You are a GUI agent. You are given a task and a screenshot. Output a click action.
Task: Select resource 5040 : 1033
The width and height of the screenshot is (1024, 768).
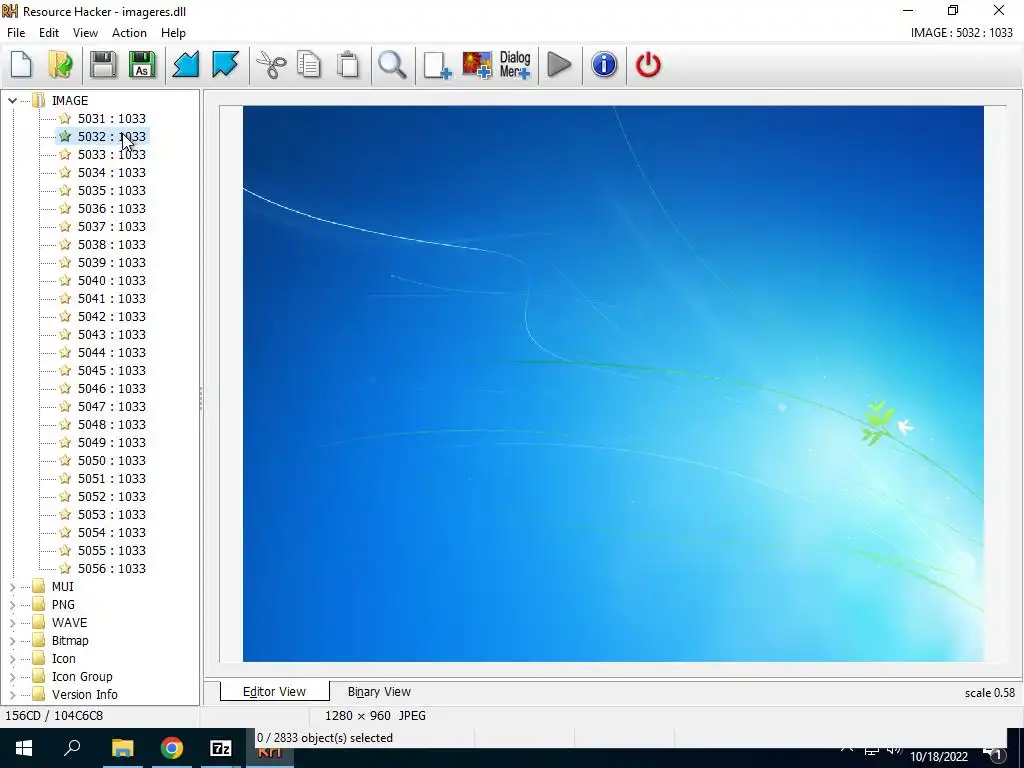112,280
